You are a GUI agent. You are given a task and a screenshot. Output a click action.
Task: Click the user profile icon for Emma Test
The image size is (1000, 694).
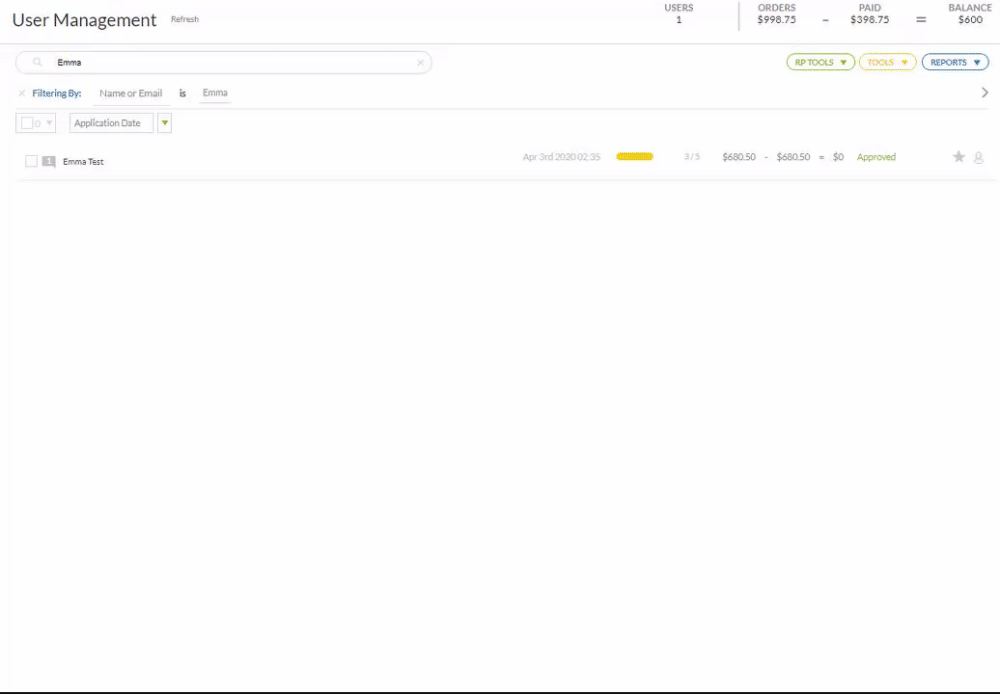point(979,157)
